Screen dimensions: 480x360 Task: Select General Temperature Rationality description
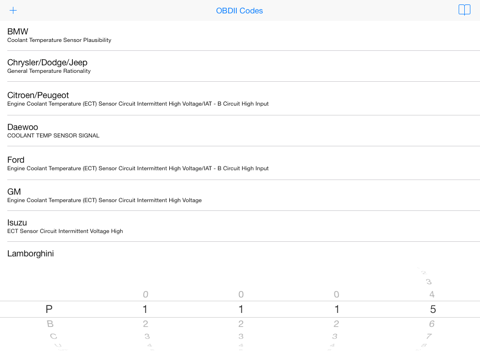49,71
